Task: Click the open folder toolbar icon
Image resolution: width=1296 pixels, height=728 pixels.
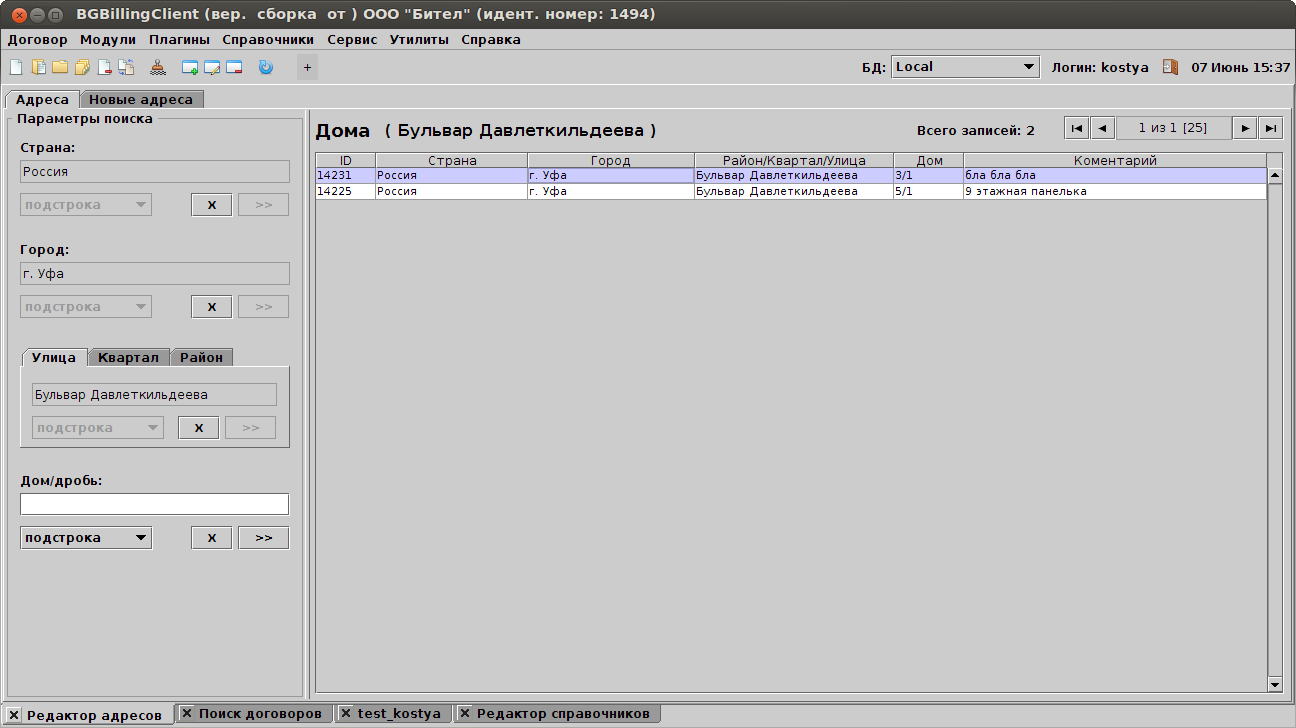Action: [x=59, y=67]
